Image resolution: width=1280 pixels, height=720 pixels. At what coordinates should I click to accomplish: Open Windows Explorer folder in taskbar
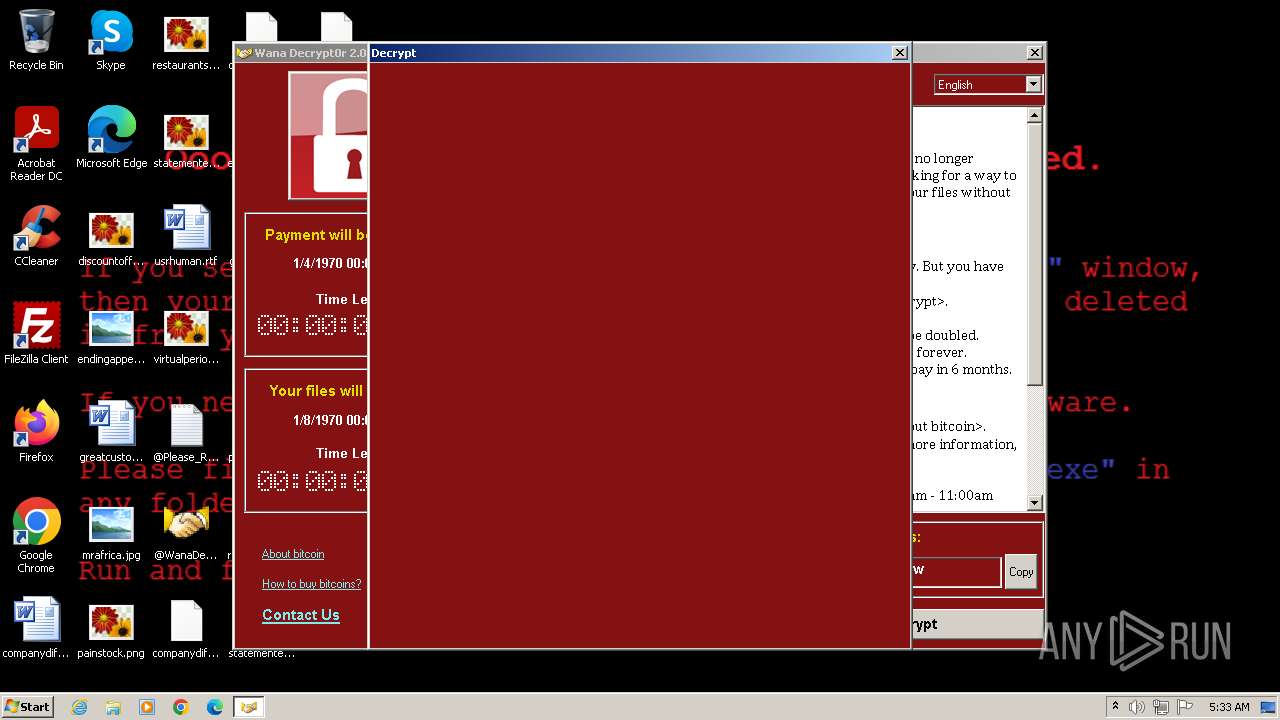(x=113, y=707)
